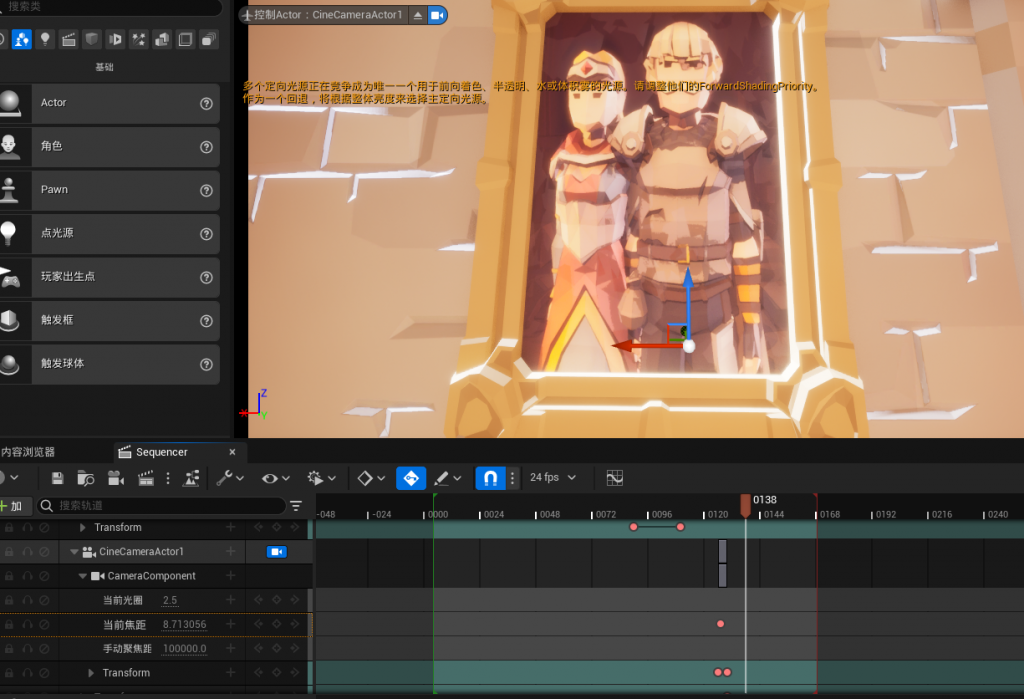This screenshot has width=1024, height=699.
Task: Open the Lights category icon
Action: (x=45, y=39)
